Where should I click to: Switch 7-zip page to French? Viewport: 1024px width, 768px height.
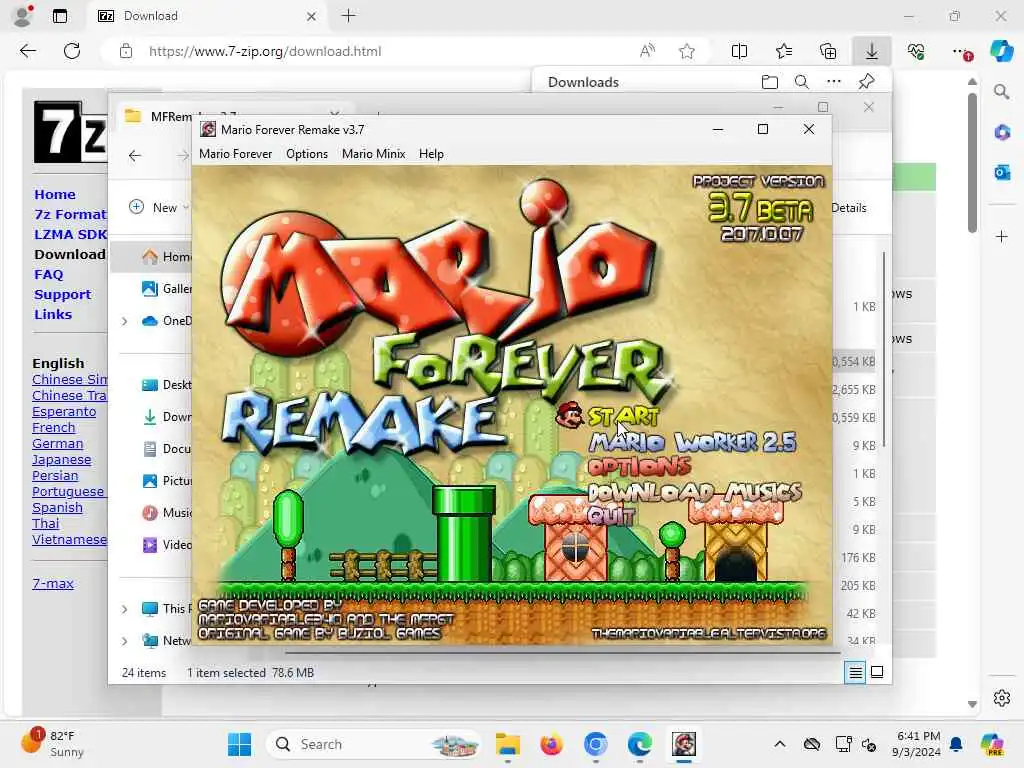click(54, 428)
